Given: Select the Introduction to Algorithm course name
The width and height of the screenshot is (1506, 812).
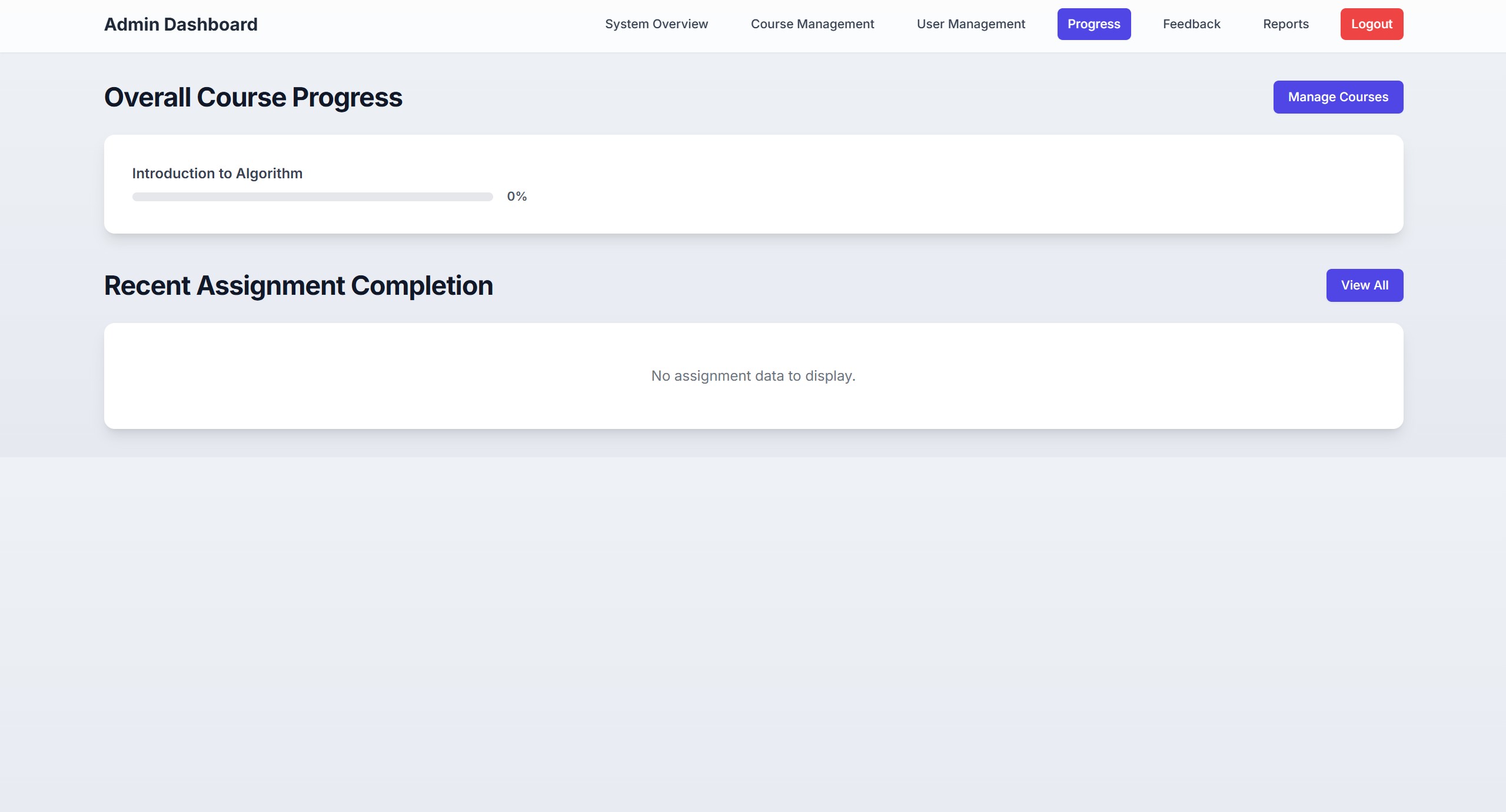Looking at the screenshot, I should (217, 174).
